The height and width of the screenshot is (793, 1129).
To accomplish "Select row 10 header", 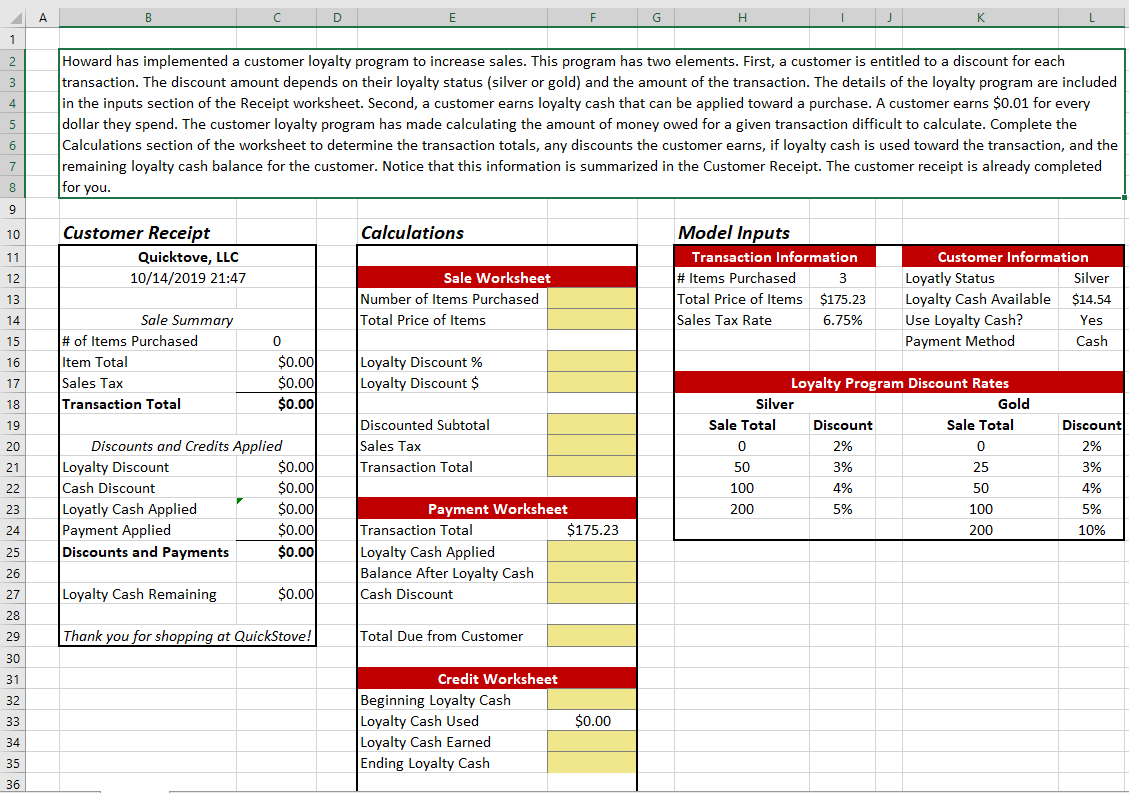I will [x=13, y=234].
